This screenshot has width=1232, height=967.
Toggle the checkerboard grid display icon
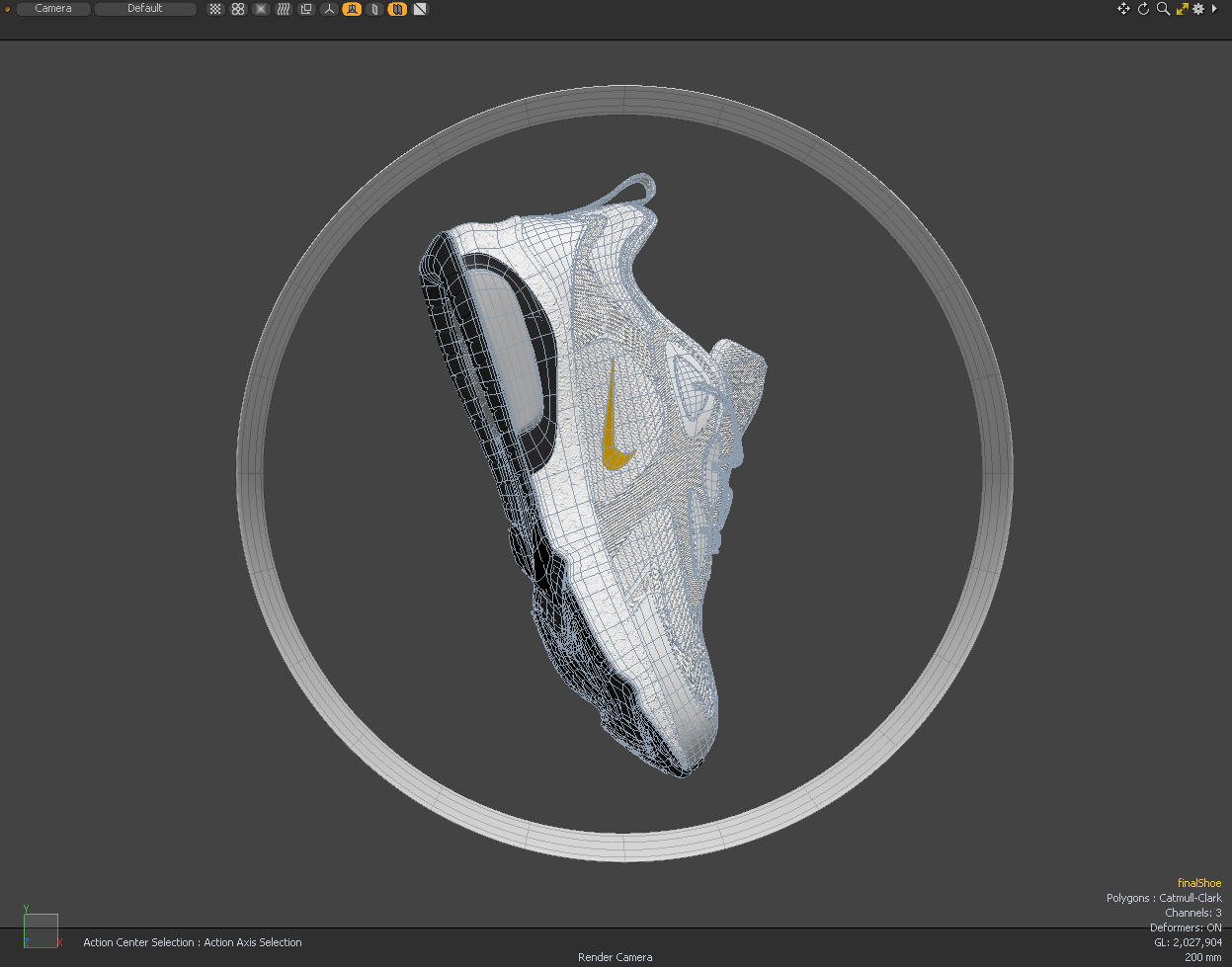(x=215, y=9)
